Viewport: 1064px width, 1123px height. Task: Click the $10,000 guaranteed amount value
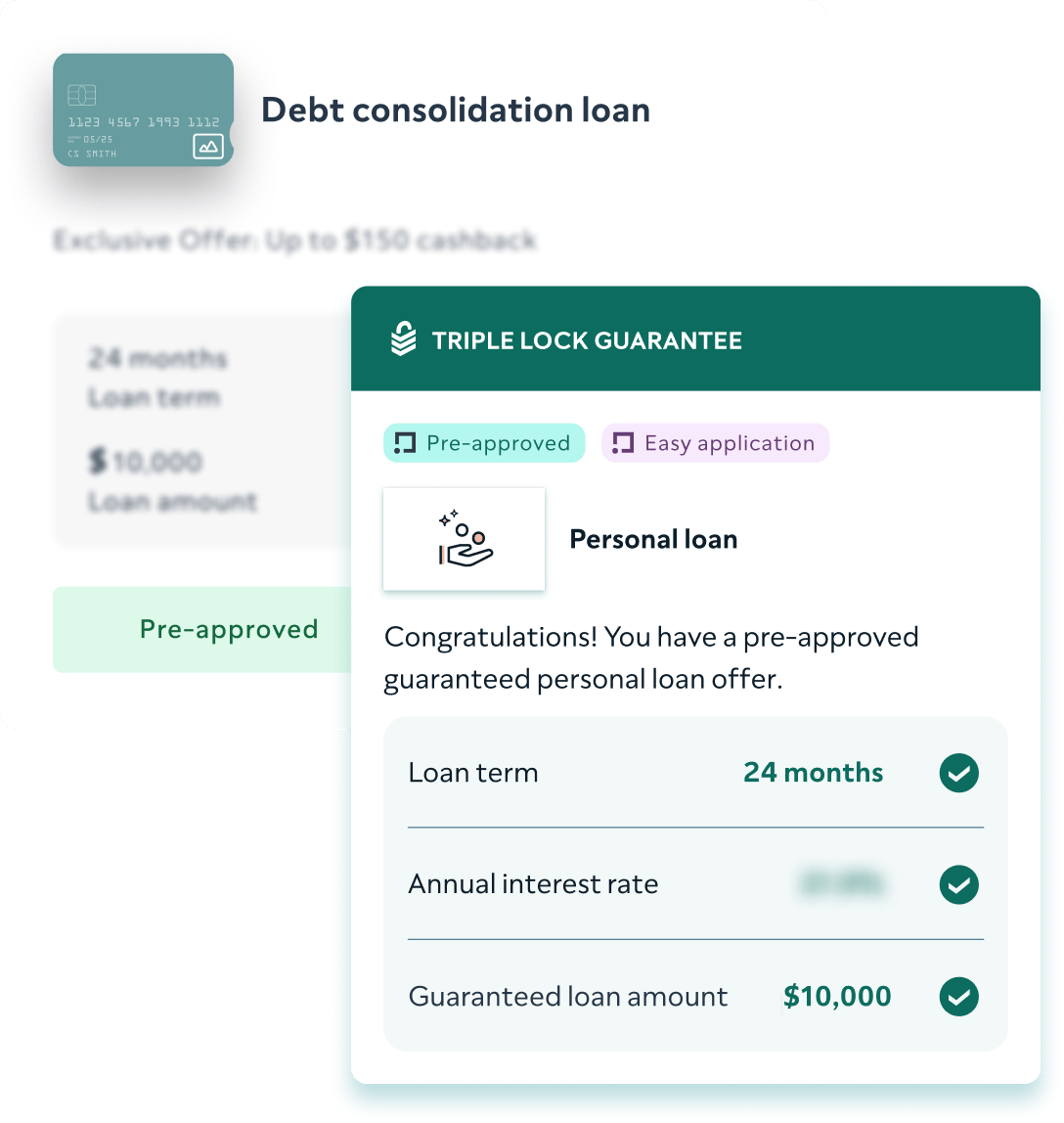837,997
